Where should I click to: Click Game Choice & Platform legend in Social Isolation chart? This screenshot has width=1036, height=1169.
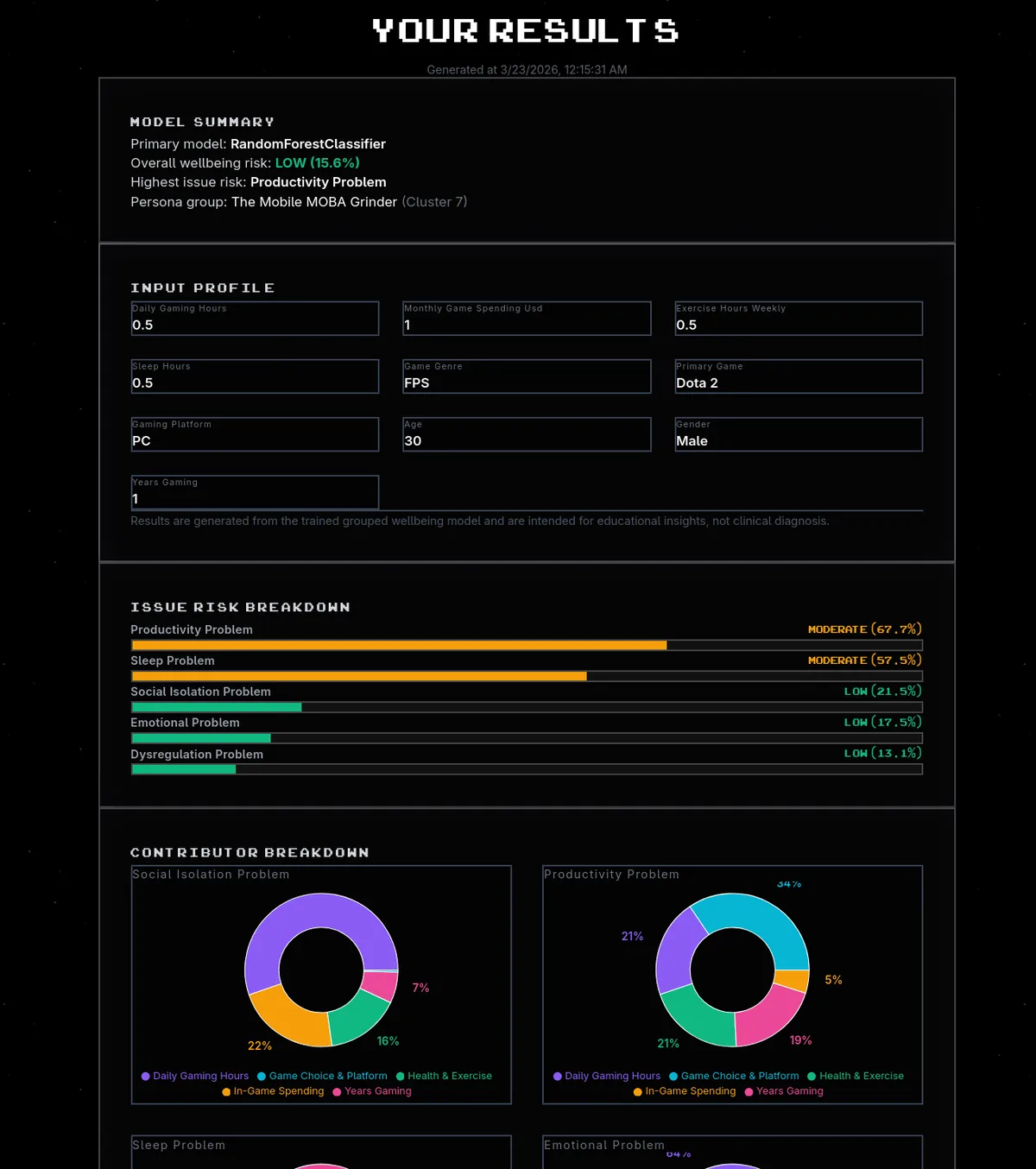coord(322,1076)
